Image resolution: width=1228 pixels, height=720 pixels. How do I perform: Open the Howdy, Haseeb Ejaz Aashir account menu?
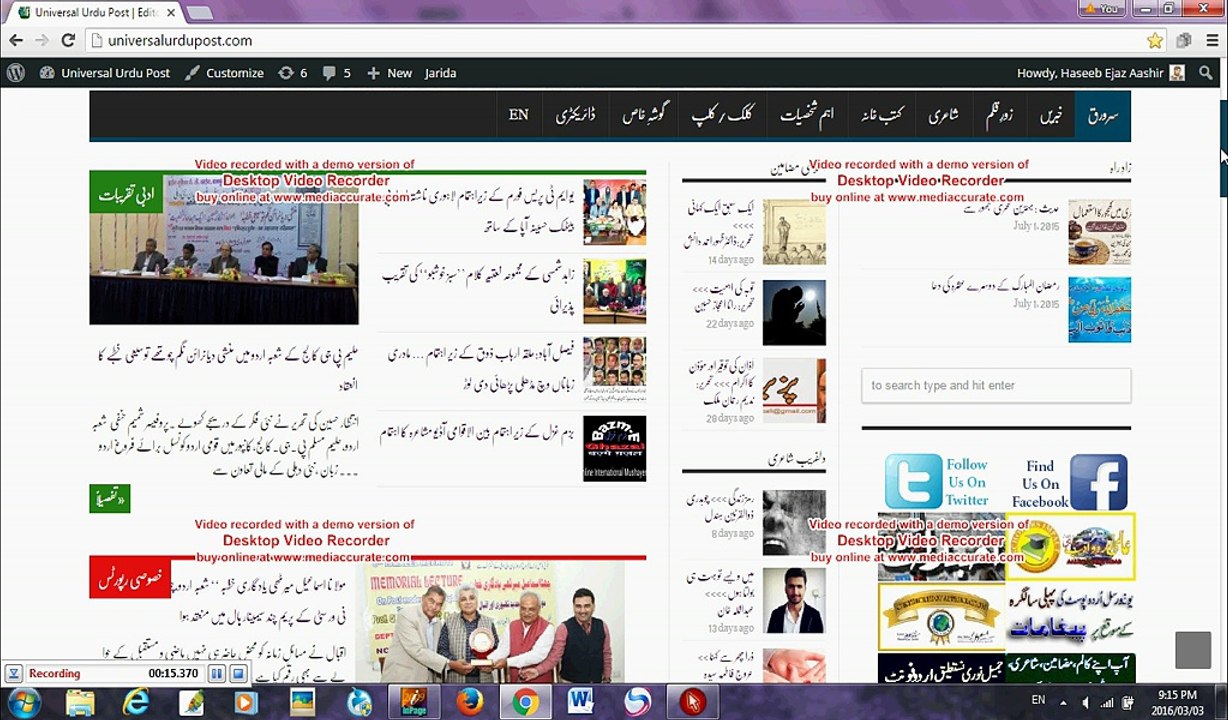pos(1100,73)
